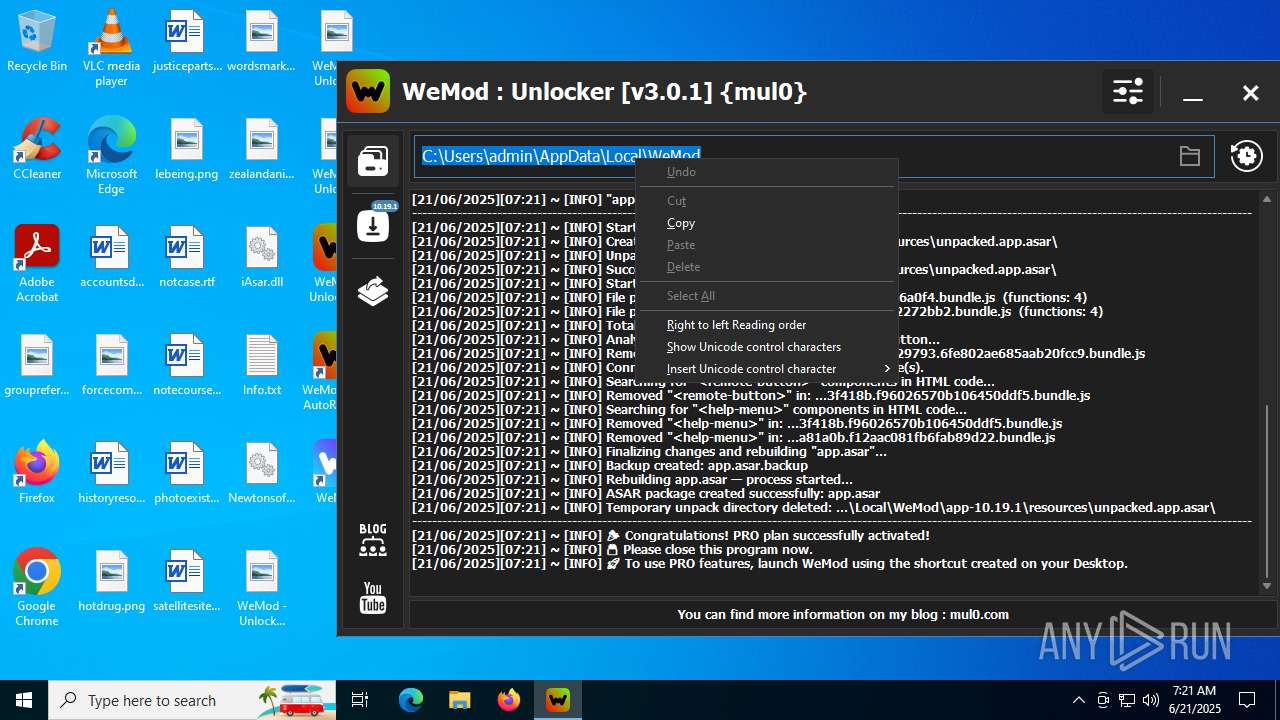Image resolution: width=1280 pixels, height=720 pixels.
Task: Open the volume control in tray
Action: point(1151,700)
